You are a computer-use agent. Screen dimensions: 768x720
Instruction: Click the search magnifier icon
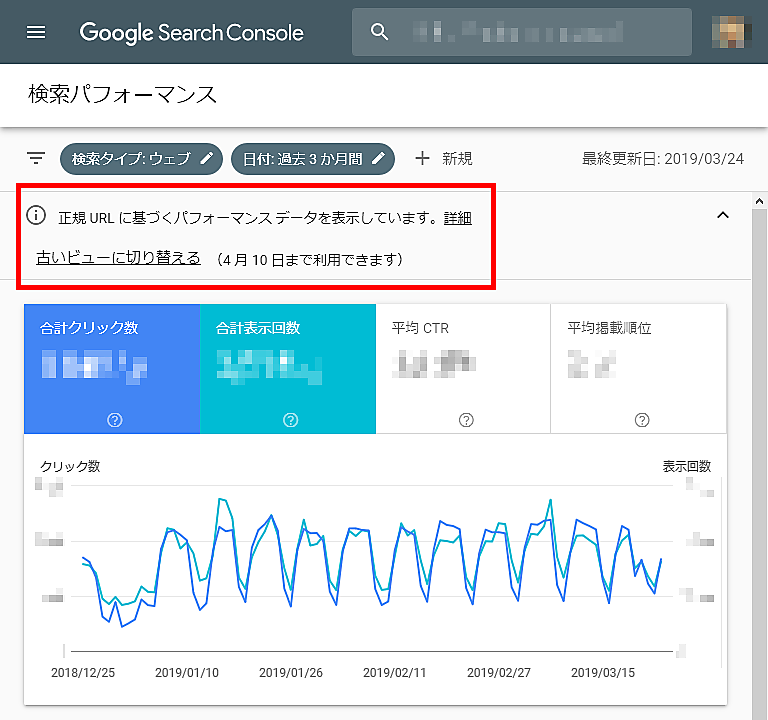[x=379, y=32]
